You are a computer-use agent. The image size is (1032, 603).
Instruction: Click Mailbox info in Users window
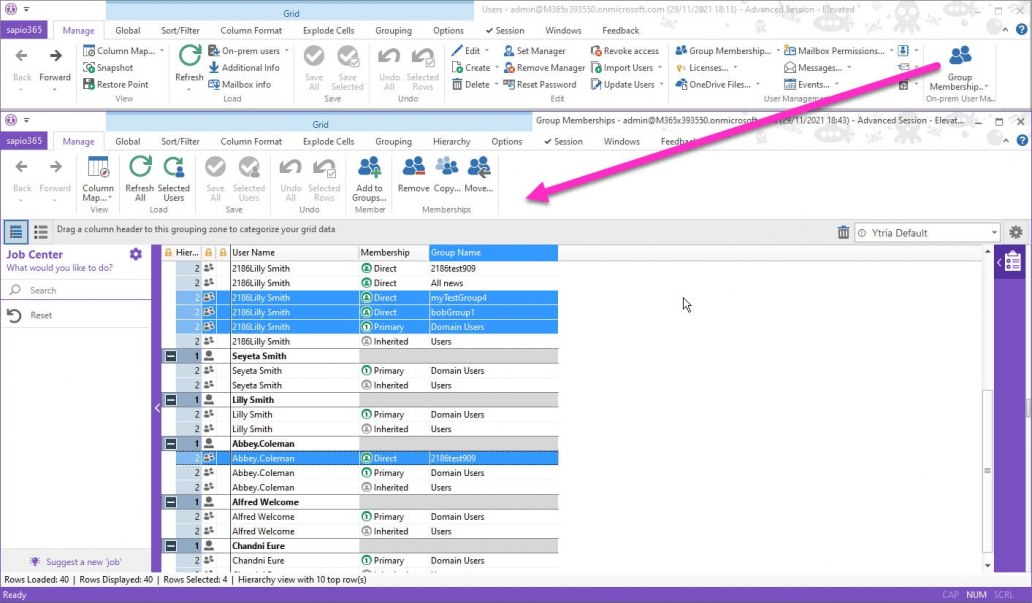click(240, 84)
